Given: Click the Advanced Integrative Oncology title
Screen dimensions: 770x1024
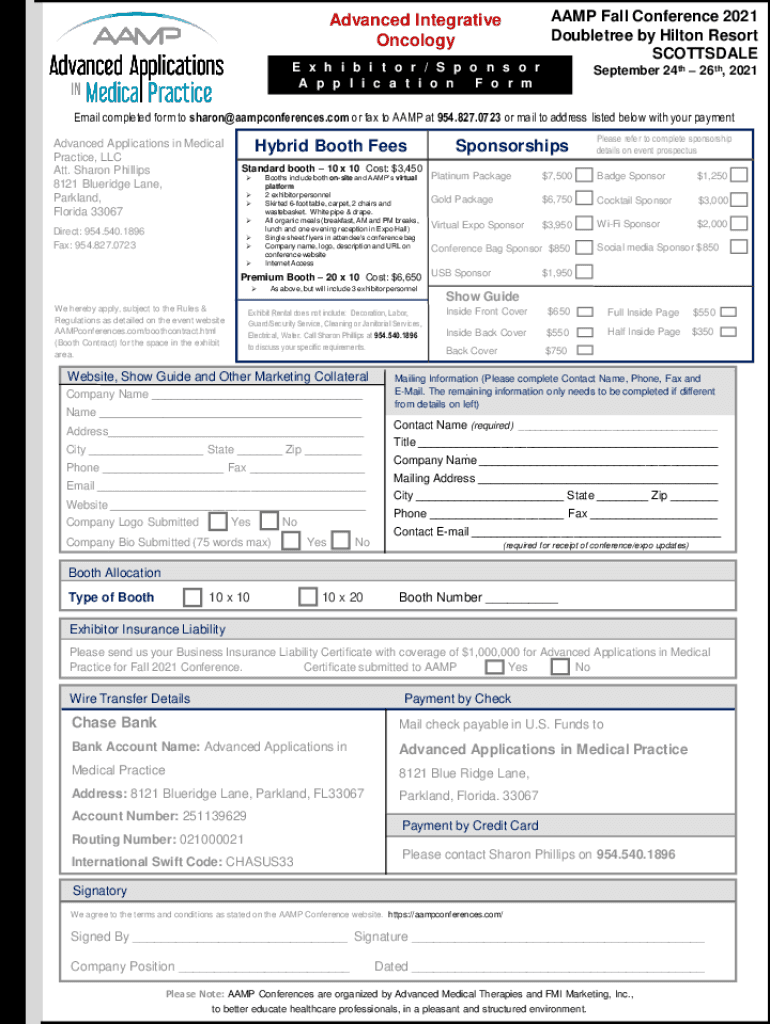Looking at the screenshot, I should (415, 30).
